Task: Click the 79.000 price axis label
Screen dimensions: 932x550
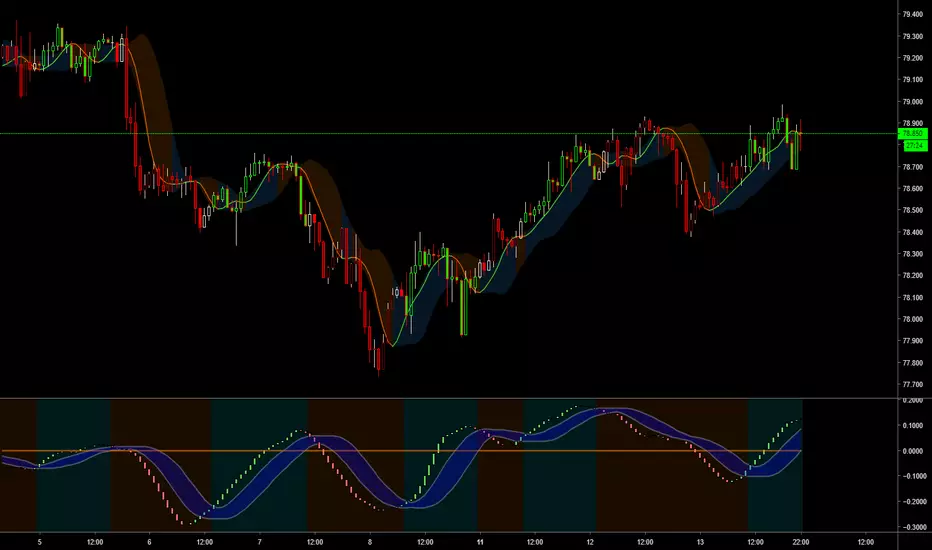Action: [912, 102]
